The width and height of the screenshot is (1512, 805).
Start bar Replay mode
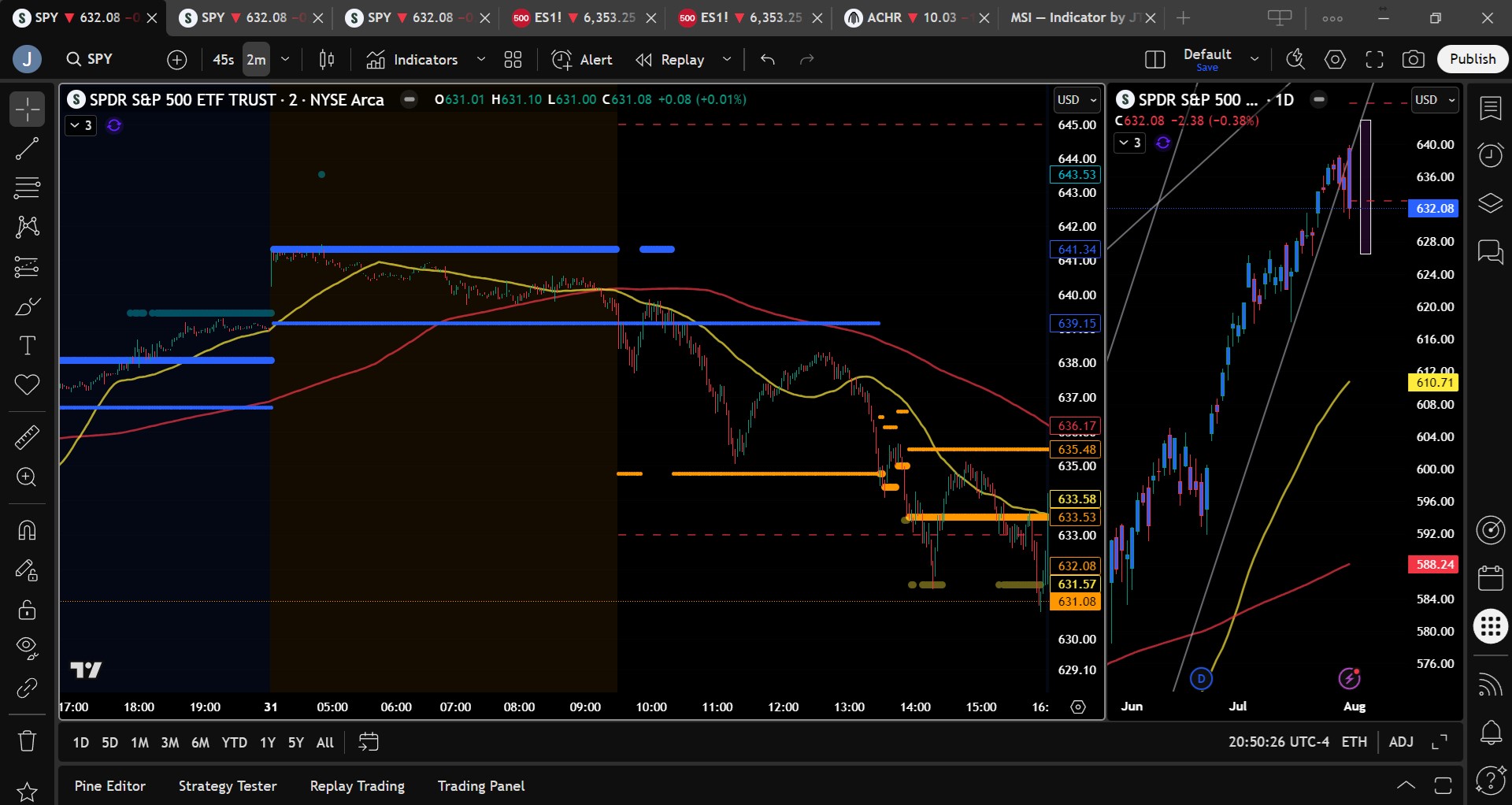pyautogui.click(x=670, y=59)
